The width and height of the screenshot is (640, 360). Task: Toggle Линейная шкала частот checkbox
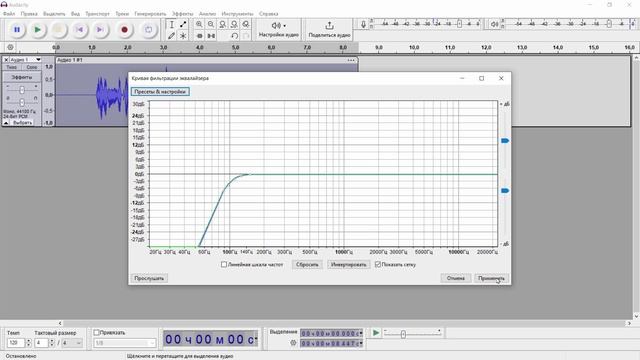pos(224,264)
